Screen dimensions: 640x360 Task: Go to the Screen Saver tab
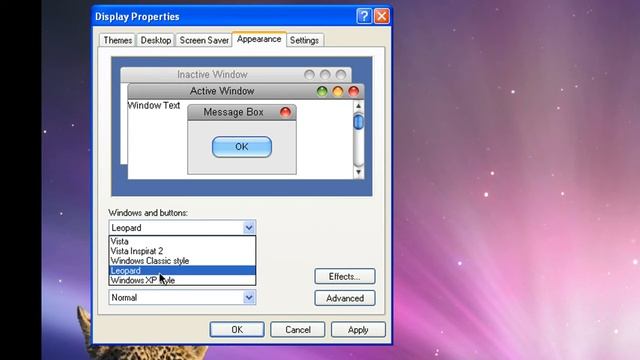(x=204, y=40)
